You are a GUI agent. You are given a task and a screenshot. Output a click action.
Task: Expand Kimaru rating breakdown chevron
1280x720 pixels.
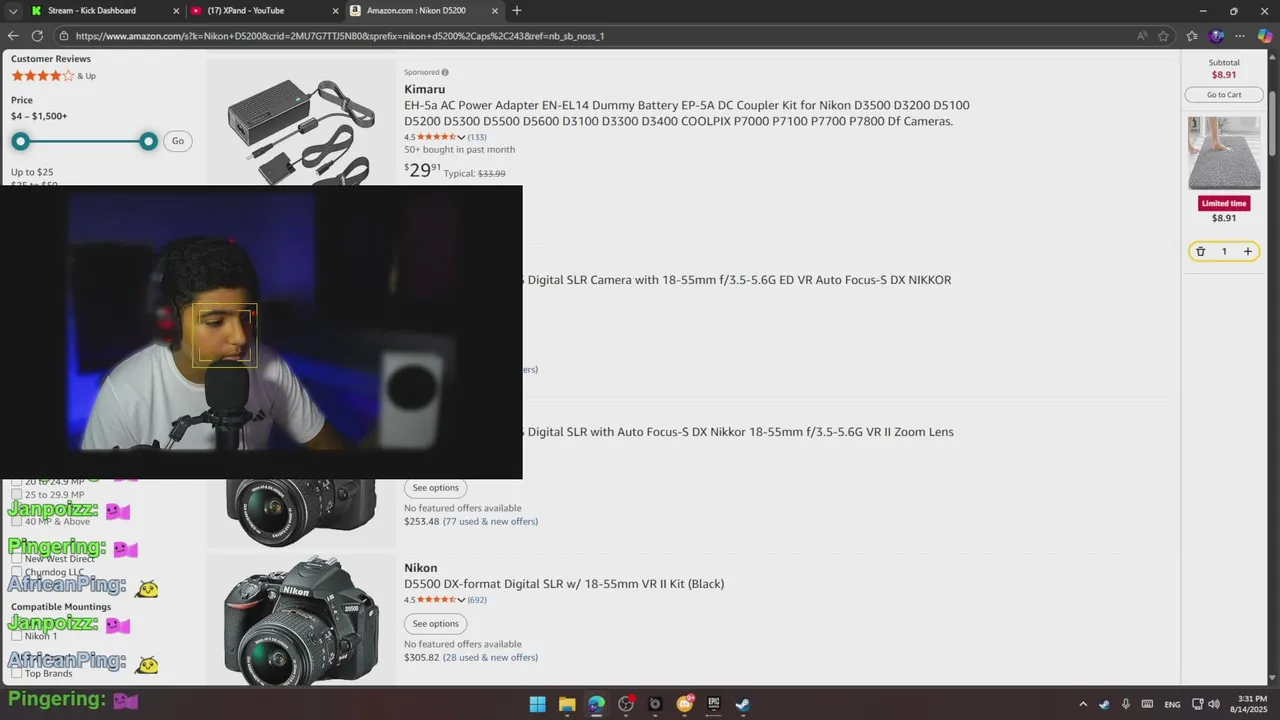click(461, 138)
